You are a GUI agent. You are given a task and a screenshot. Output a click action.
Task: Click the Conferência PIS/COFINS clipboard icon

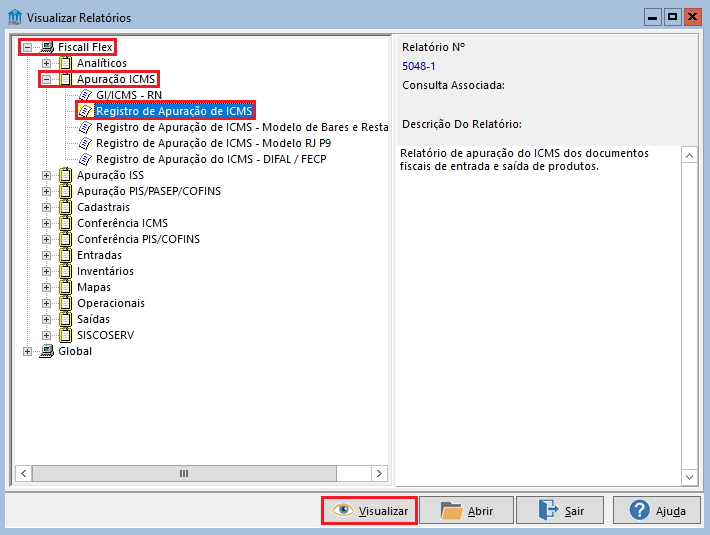pyautogui.click(x=66, y=239)
